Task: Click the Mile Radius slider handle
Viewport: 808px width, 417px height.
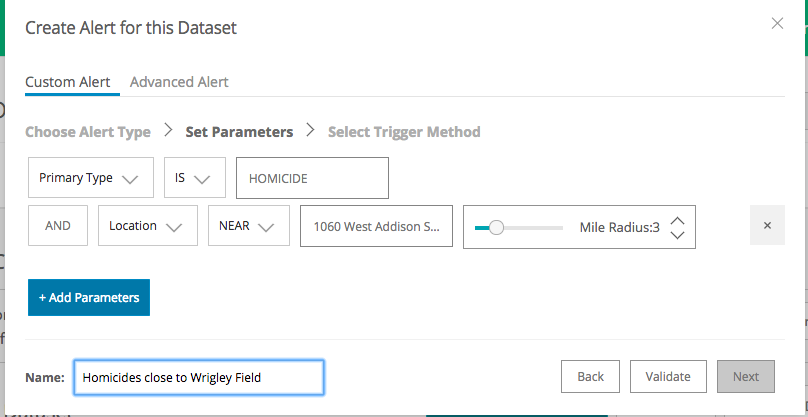Action: point(496,227)
